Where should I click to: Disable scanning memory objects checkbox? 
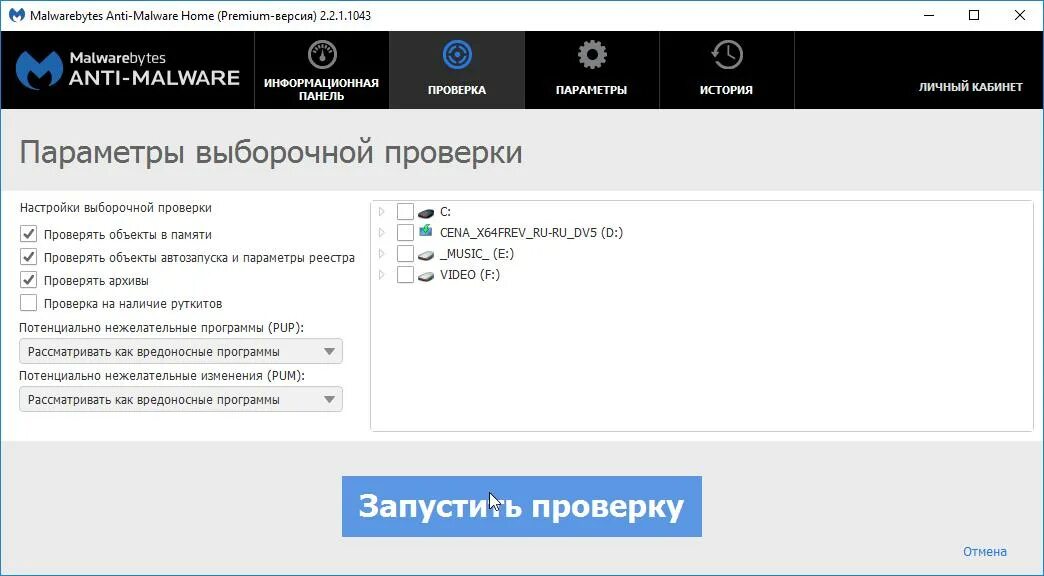29,234
